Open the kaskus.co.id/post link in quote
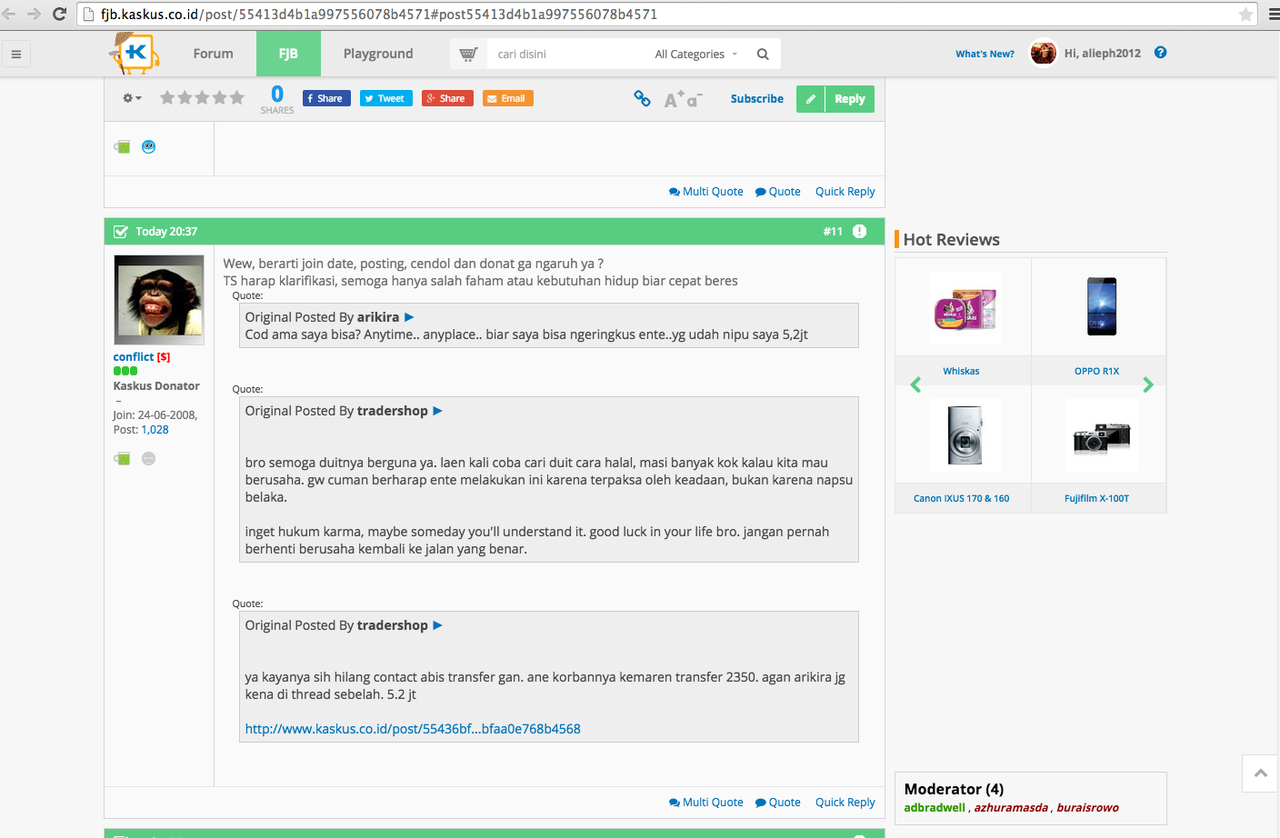 click(413, 729)
